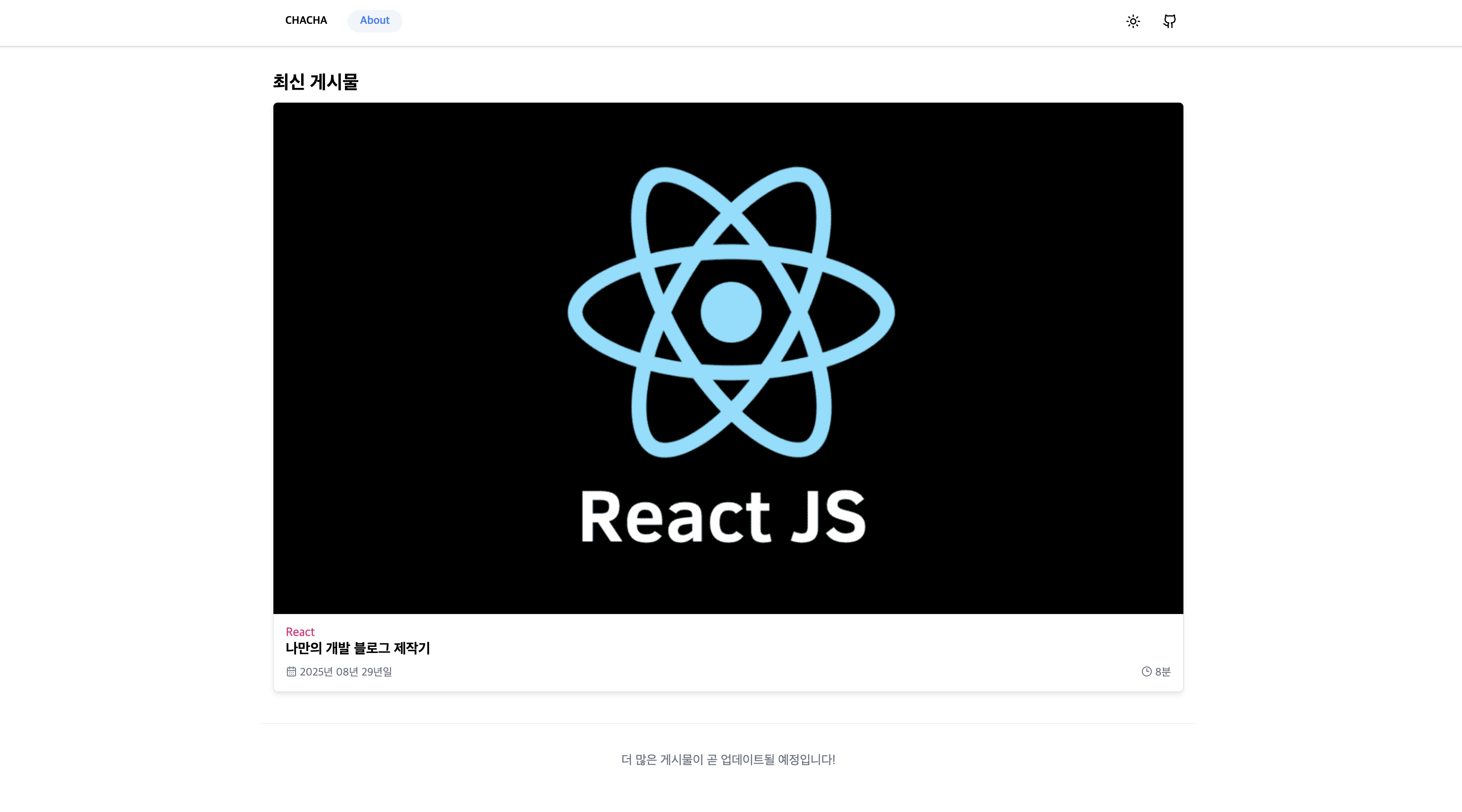The height and width of the screenshot is (812, 1462).
Task: Select the React category label
Action: pos(300,632)
